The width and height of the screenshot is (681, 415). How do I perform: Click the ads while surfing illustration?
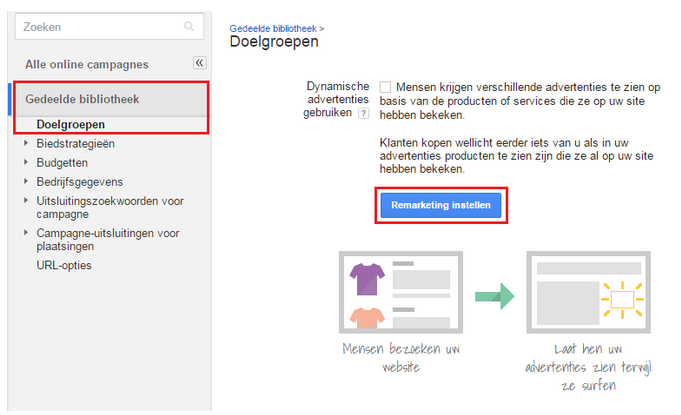click(588, 292)
